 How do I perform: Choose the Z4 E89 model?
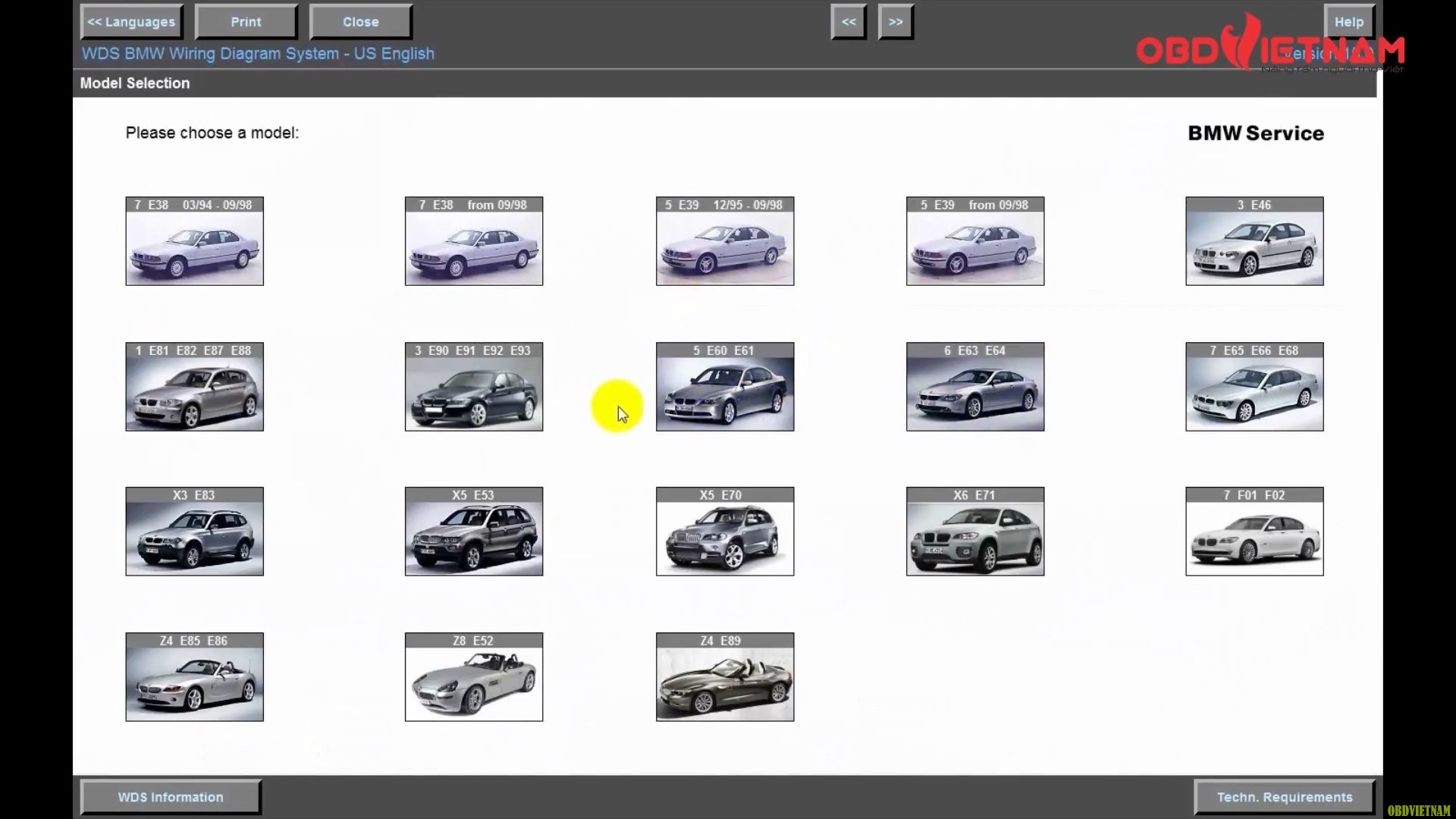coord(725,677)
